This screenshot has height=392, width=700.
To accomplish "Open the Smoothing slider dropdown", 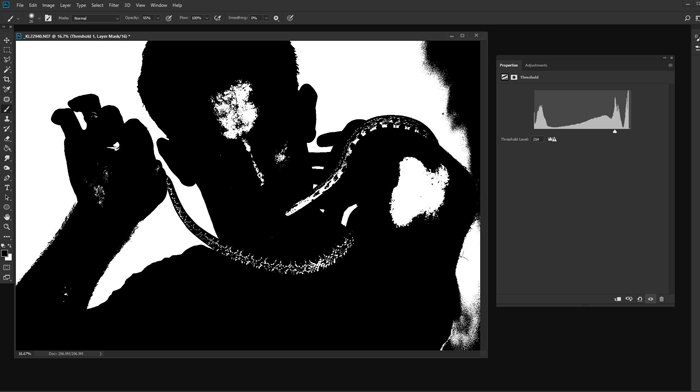I will 266,18.
